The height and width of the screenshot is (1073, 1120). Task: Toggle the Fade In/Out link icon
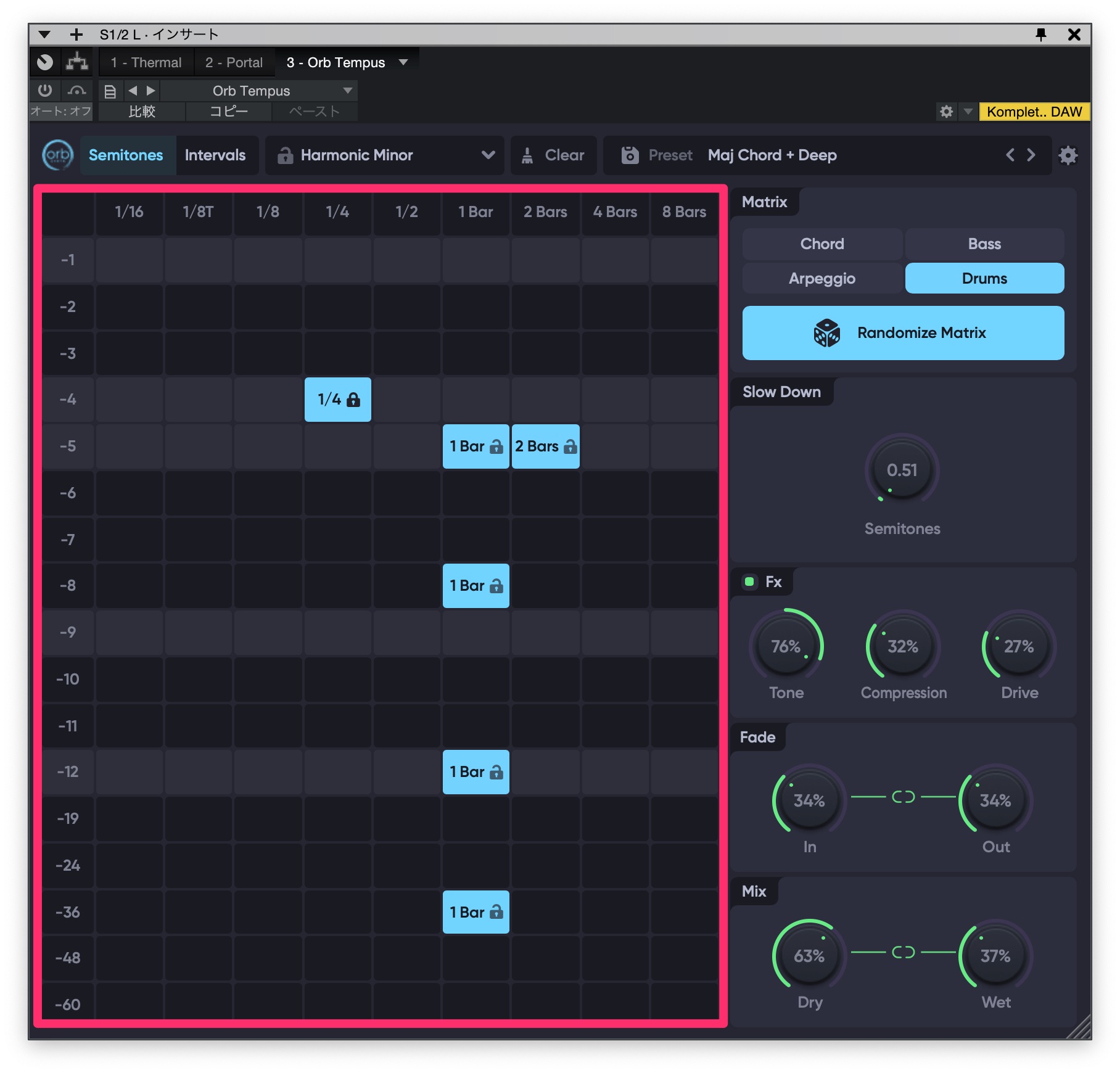click(x=903, y=797)
